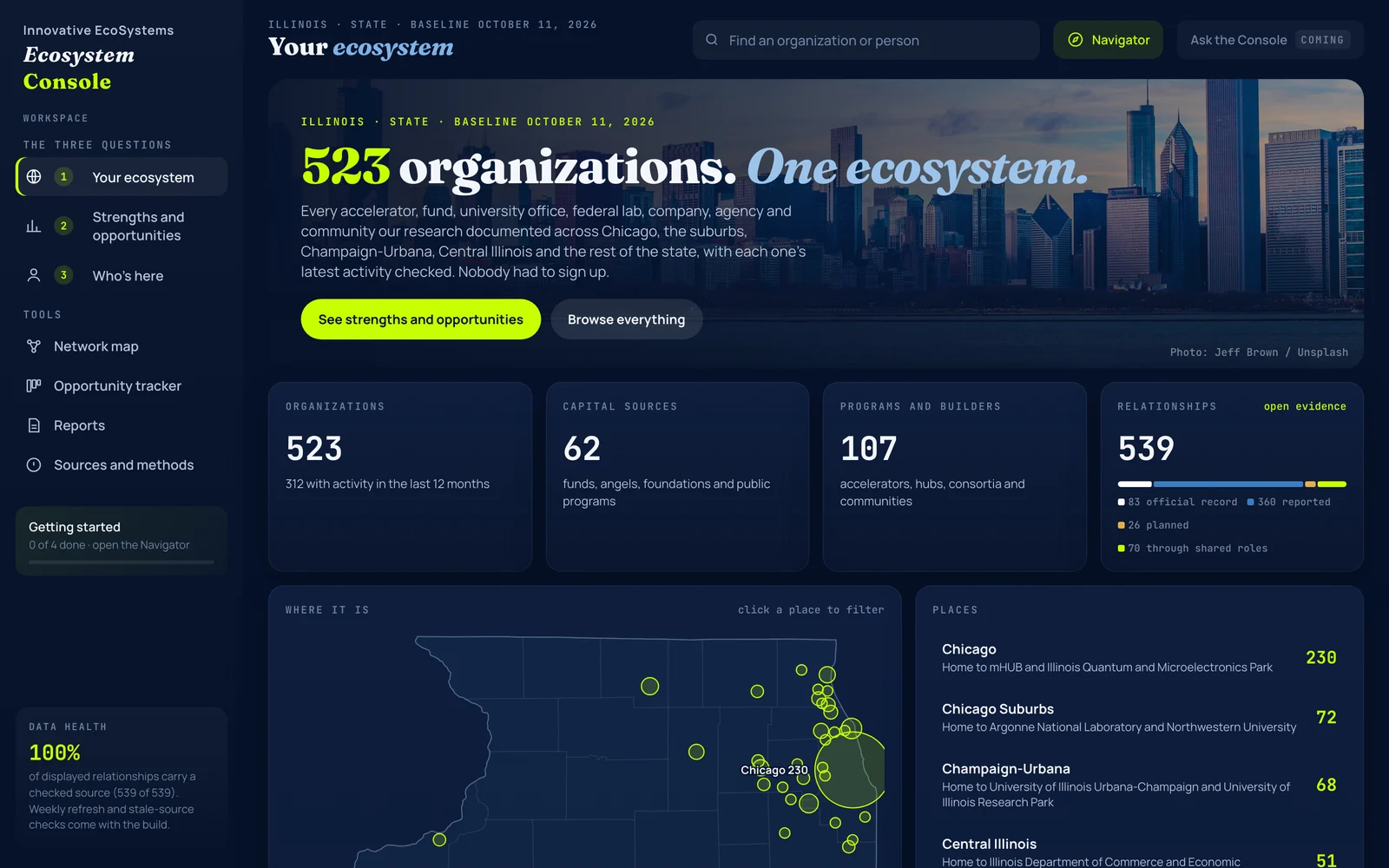Open the Capital Sources 62 card
This screenshot has width=1389, height=868.
[x=677, y=477]
